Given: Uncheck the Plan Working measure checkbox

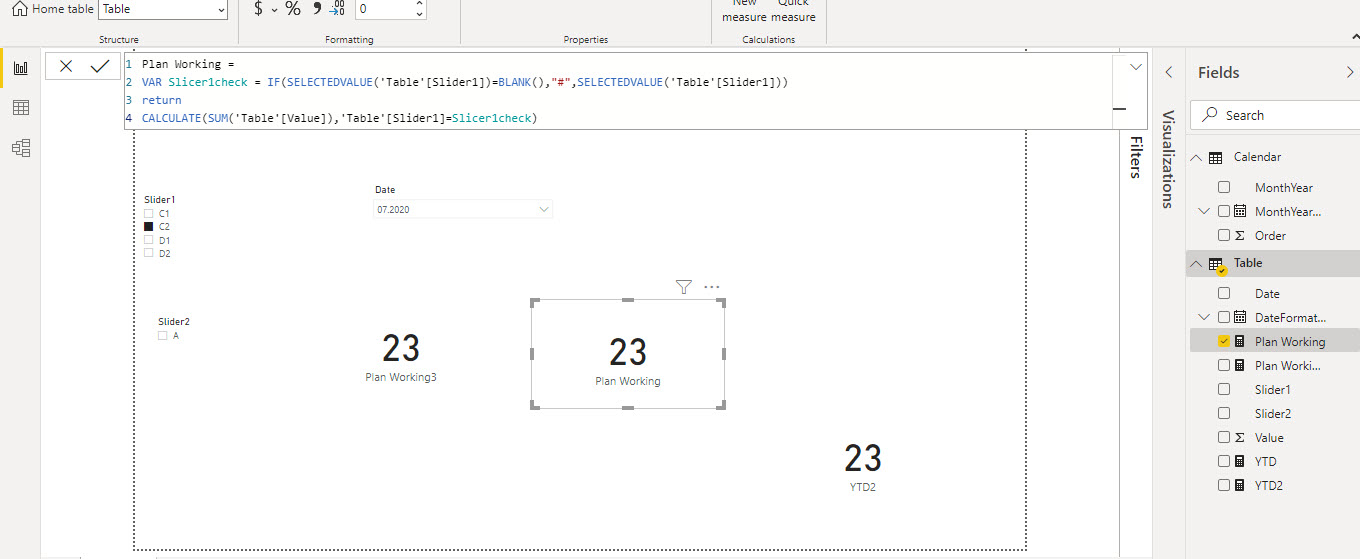Looking at the screenshot, I should point(1224,341).
